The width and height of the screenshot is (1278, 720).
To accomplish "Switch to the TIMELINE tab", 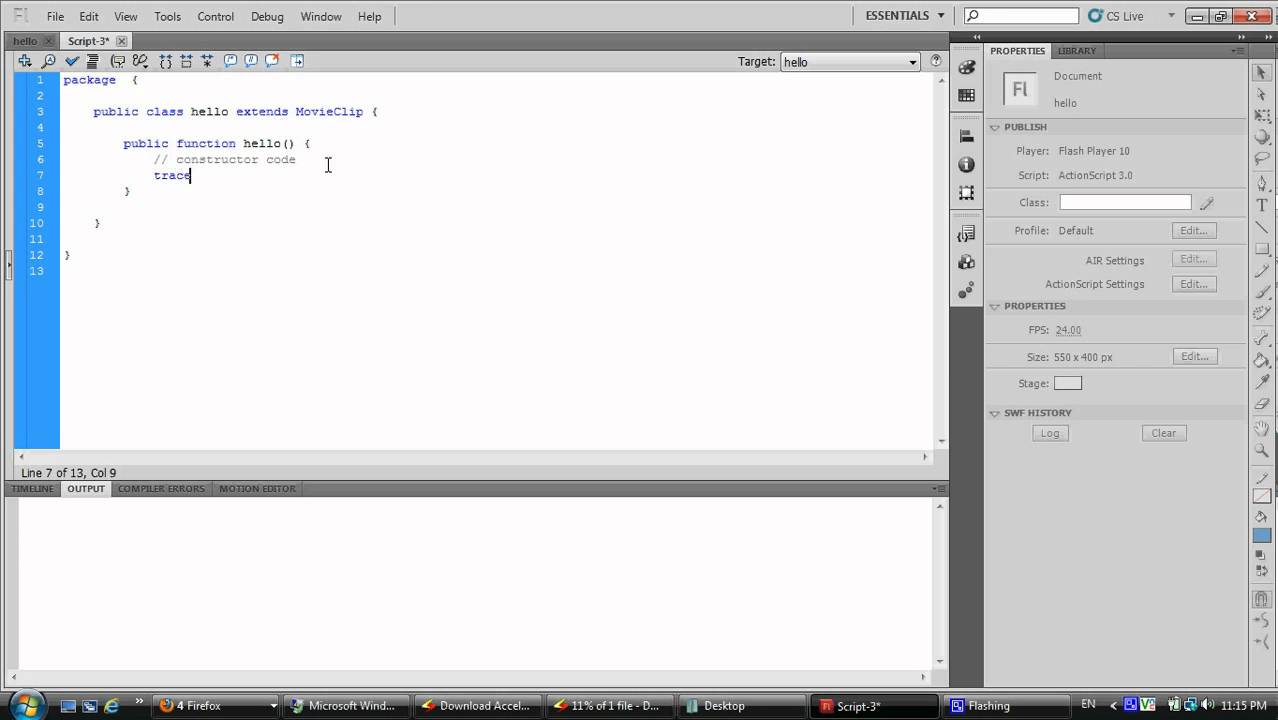I will click(x=32, y=489).
